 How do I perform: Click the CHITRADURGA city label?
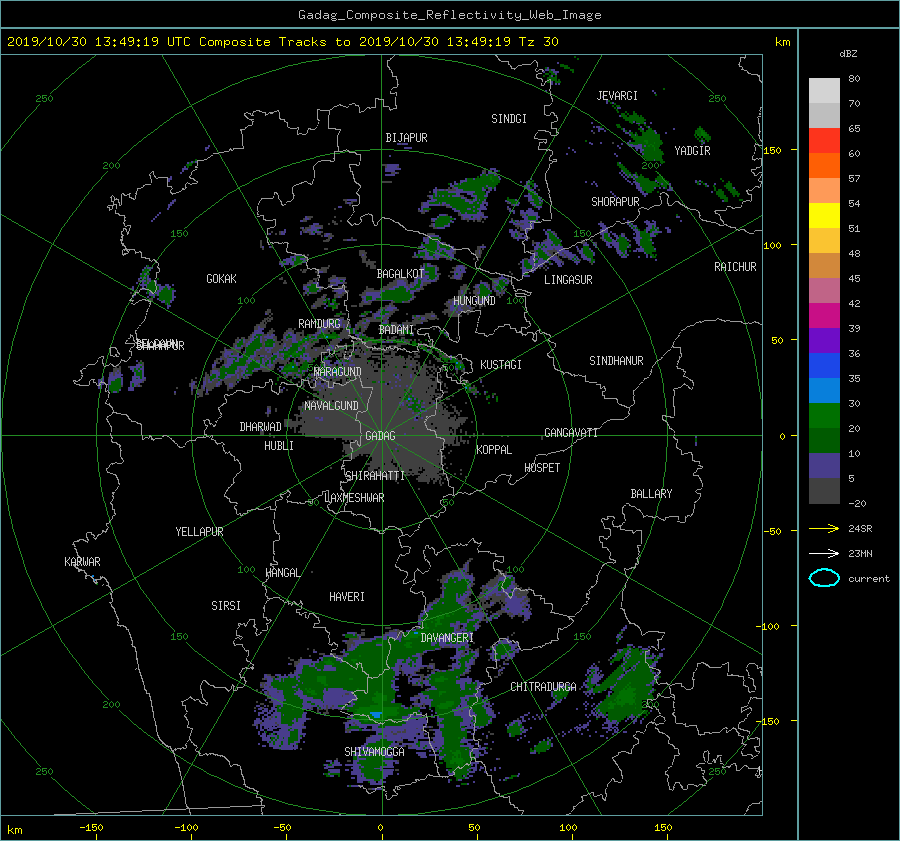tap(543, 687)
